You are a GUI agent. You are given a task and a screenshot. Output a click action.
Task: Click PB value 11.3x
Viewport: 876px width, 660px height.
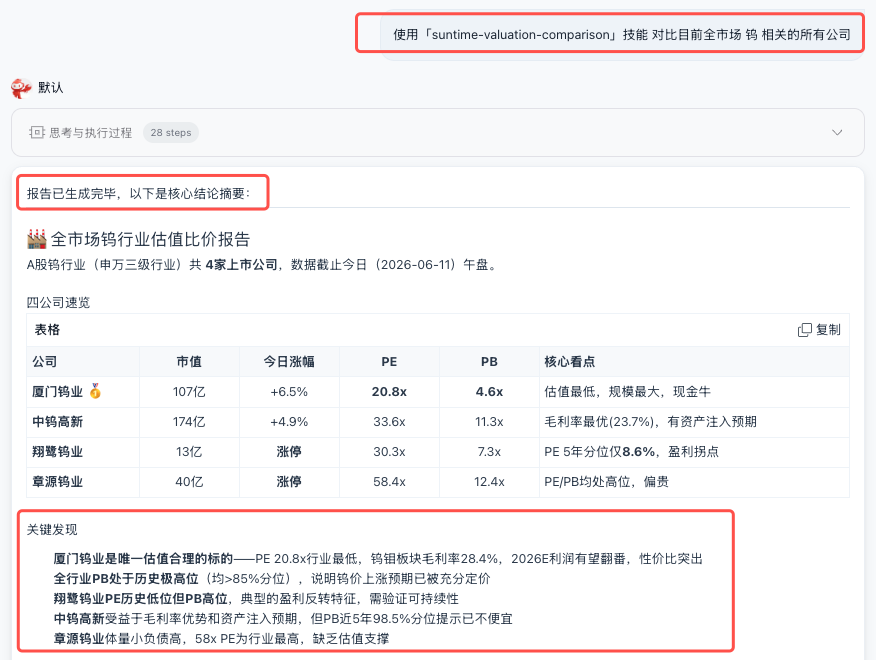[489, 422]
